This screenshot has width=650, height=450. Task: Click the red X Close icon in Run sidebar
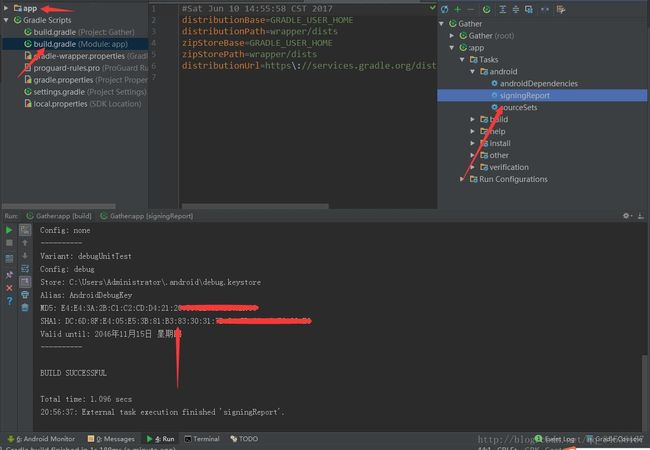tap(9, 288)
